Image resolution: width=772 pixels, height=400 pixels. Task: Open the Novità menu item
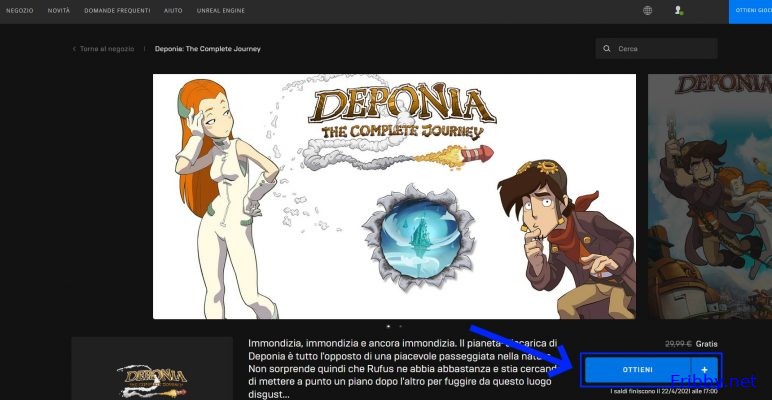(x=59, y=11)
